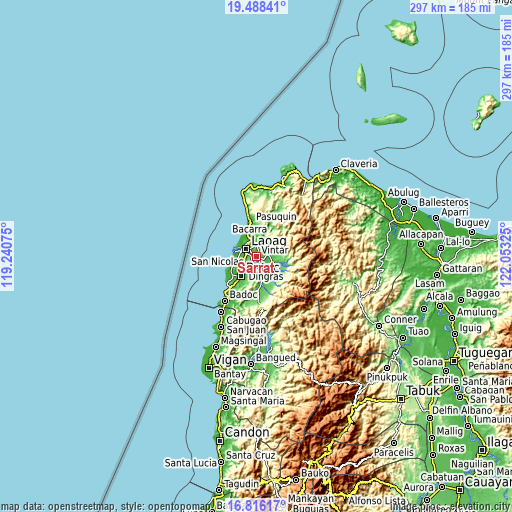Click the Bantay label
The image size is (512, 512).
(230, 374)
